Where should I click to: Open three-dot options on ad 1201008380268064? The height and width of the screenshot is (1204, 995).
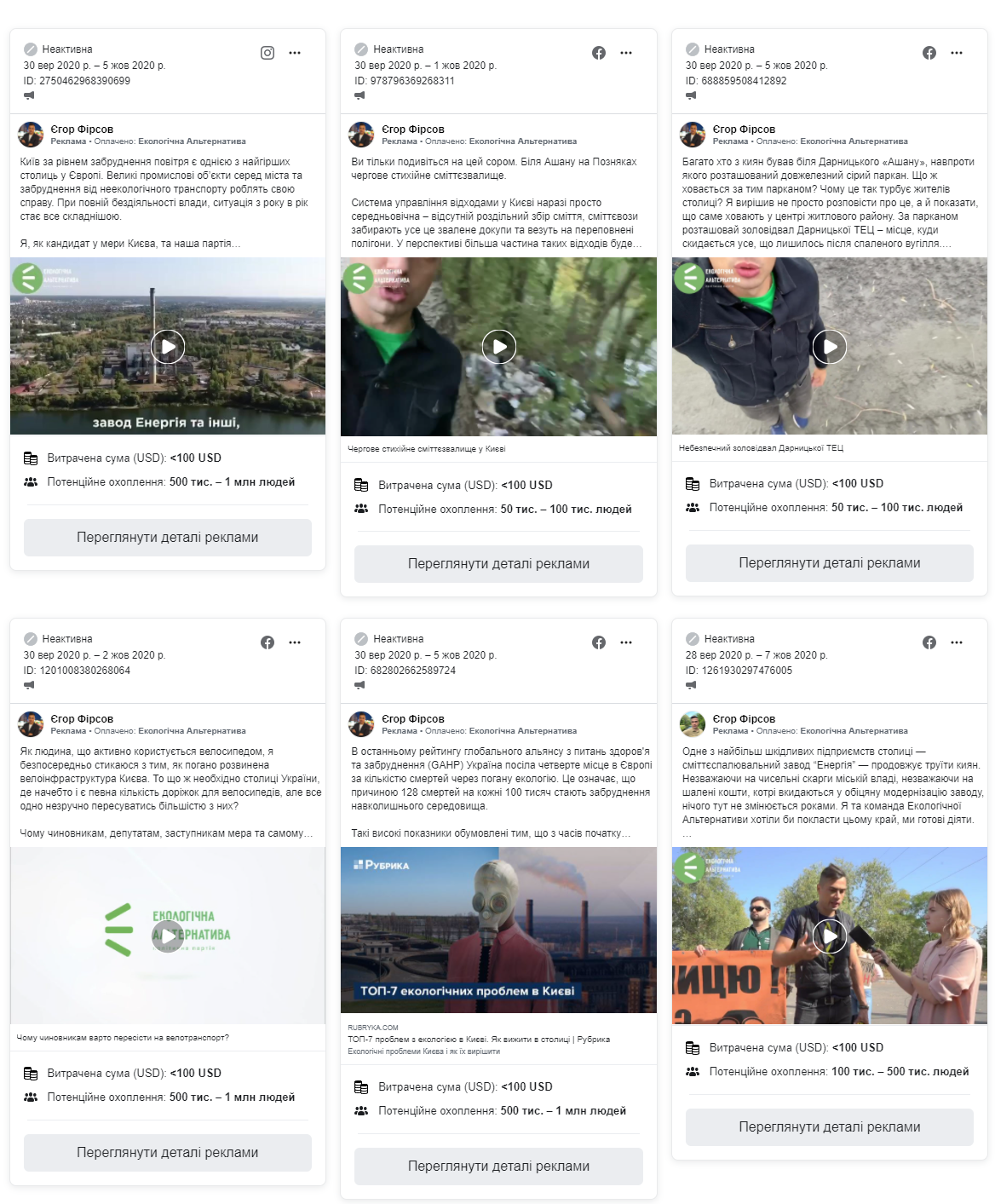coord(295,642)
